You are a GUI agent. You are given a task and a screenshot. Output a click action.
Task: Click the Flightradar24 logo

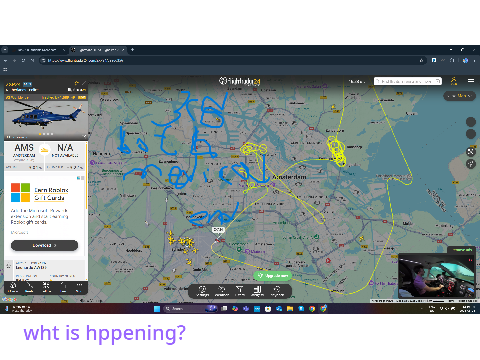coord(239,81)
